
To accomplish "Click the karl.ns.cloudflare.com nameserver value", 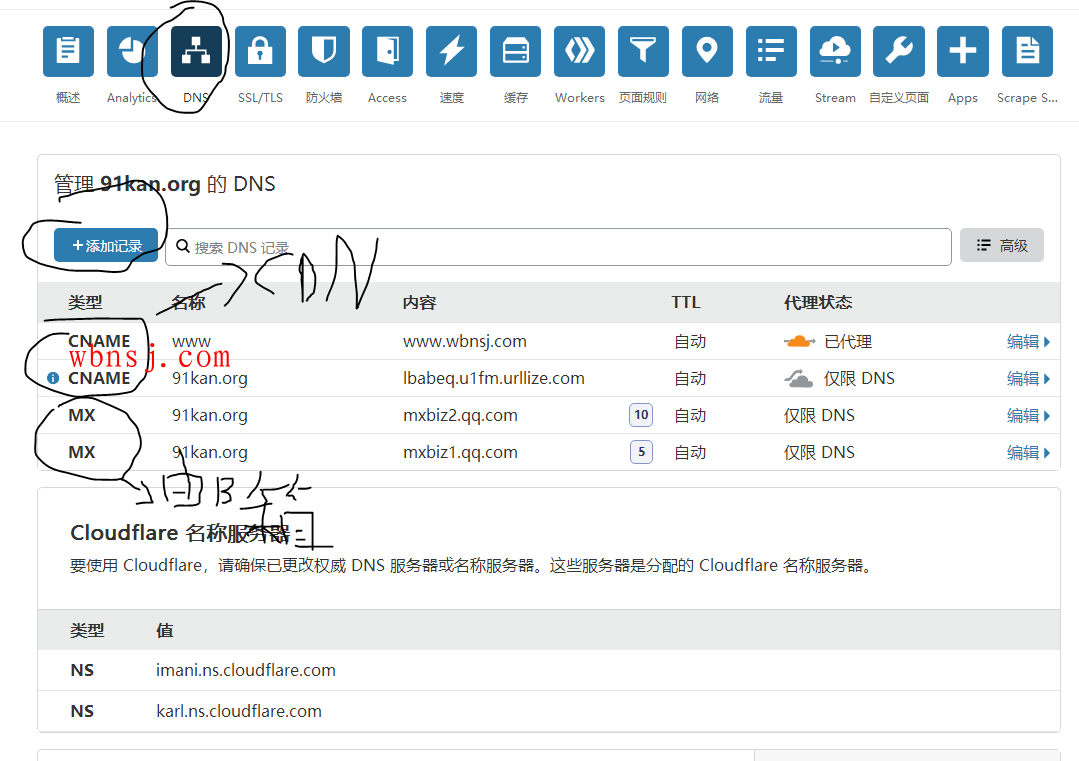I will tap(239, 711).
